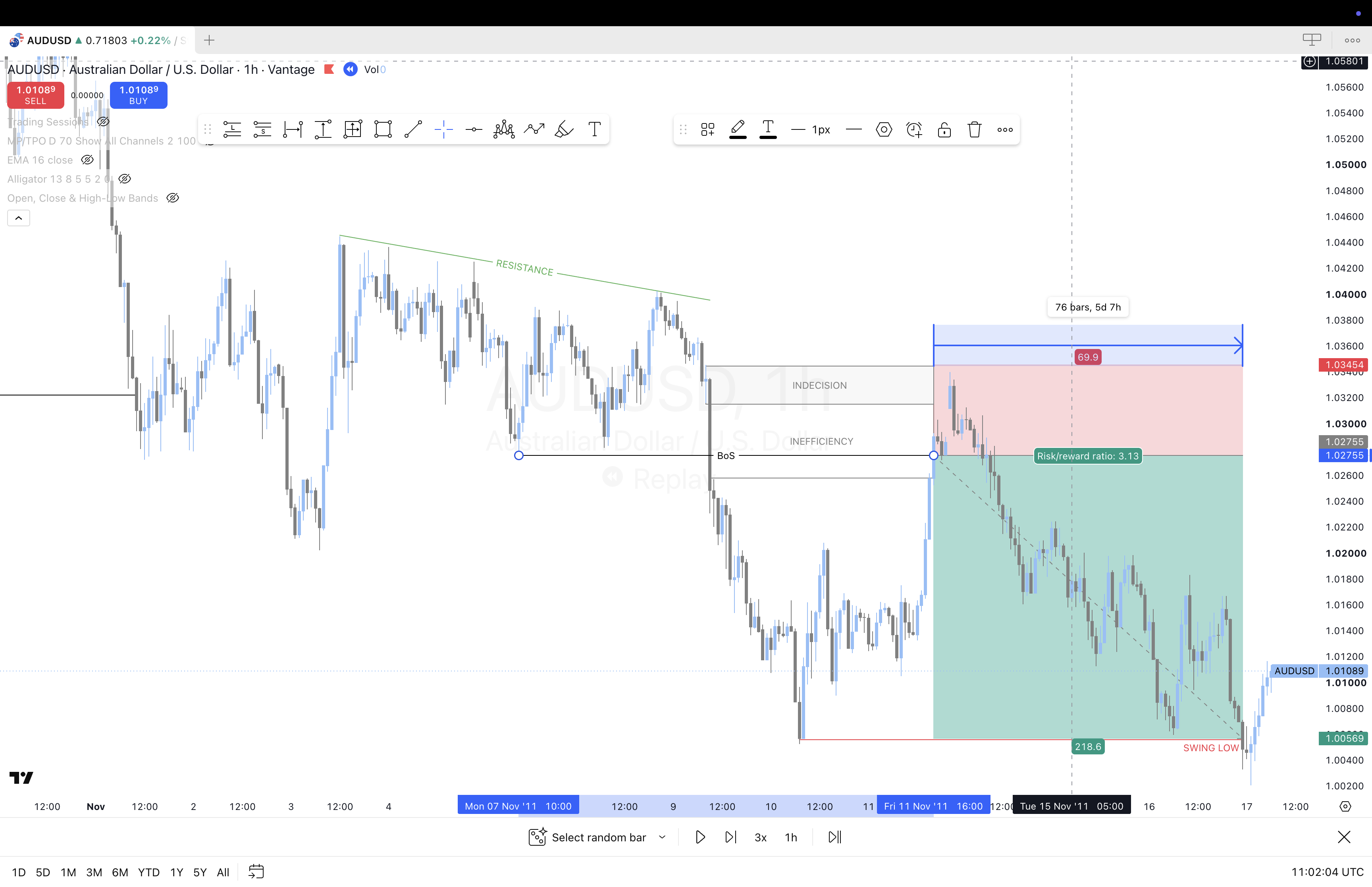Toggle the bar replay mode icon
Image resolution: width=1372 pixels, height=887 pixels.
point(350,69)
